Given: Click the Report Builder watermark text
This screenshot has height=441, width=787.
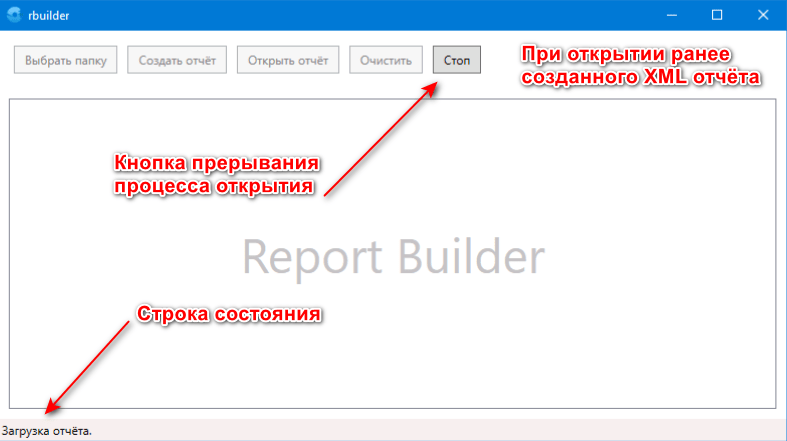Looking at the screenshot, I should (393, 257).
